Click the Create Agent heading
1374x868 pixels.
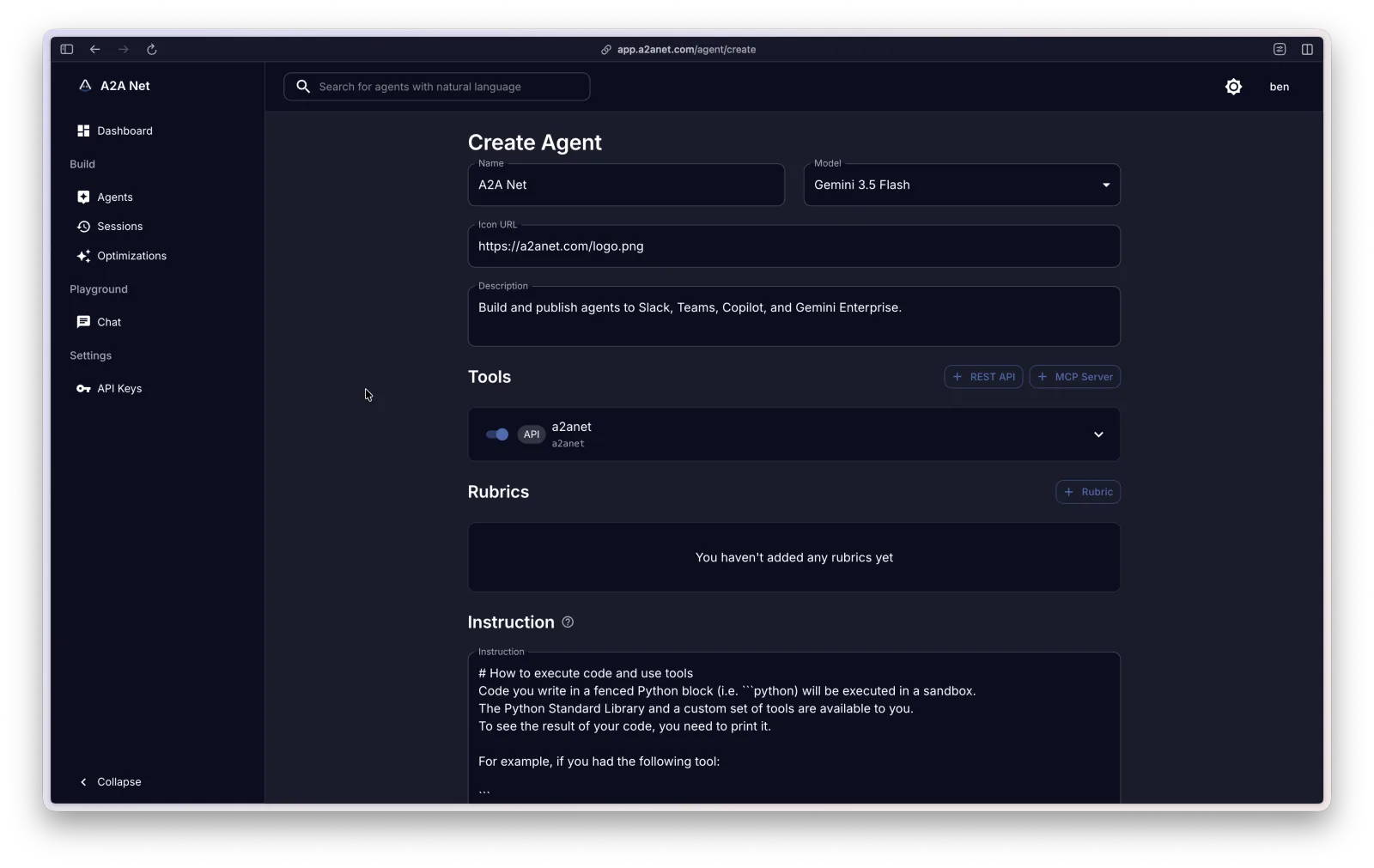coord(535,143)
